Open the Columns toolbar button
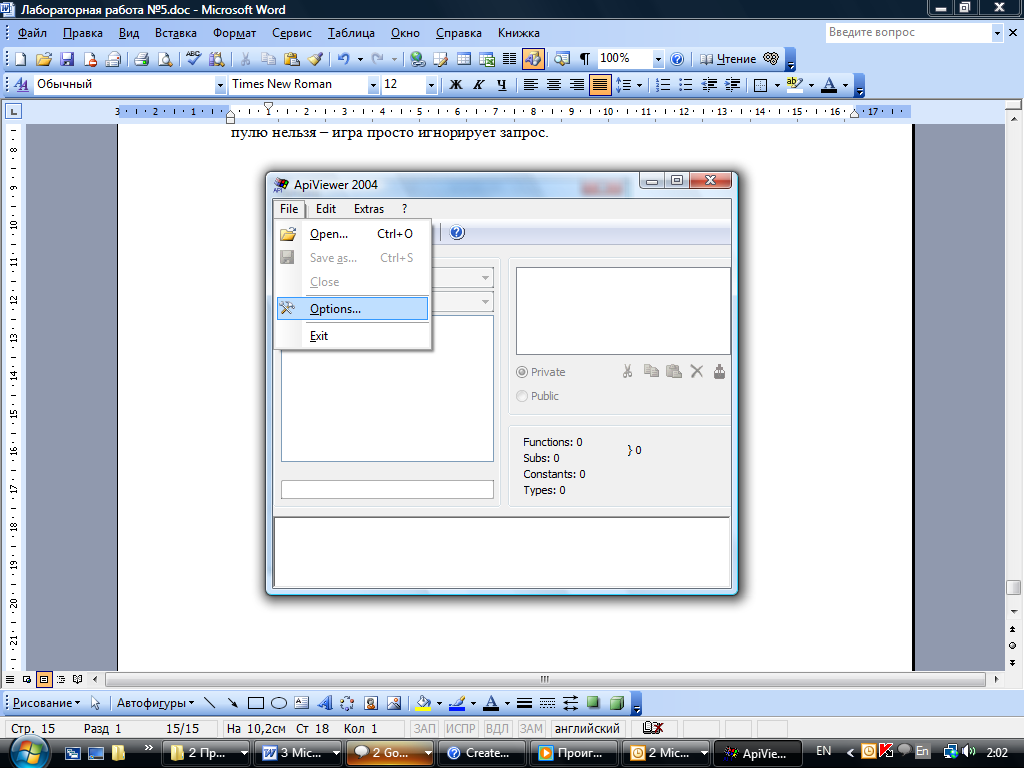The image size is (1024, 768). coord(509,59)
